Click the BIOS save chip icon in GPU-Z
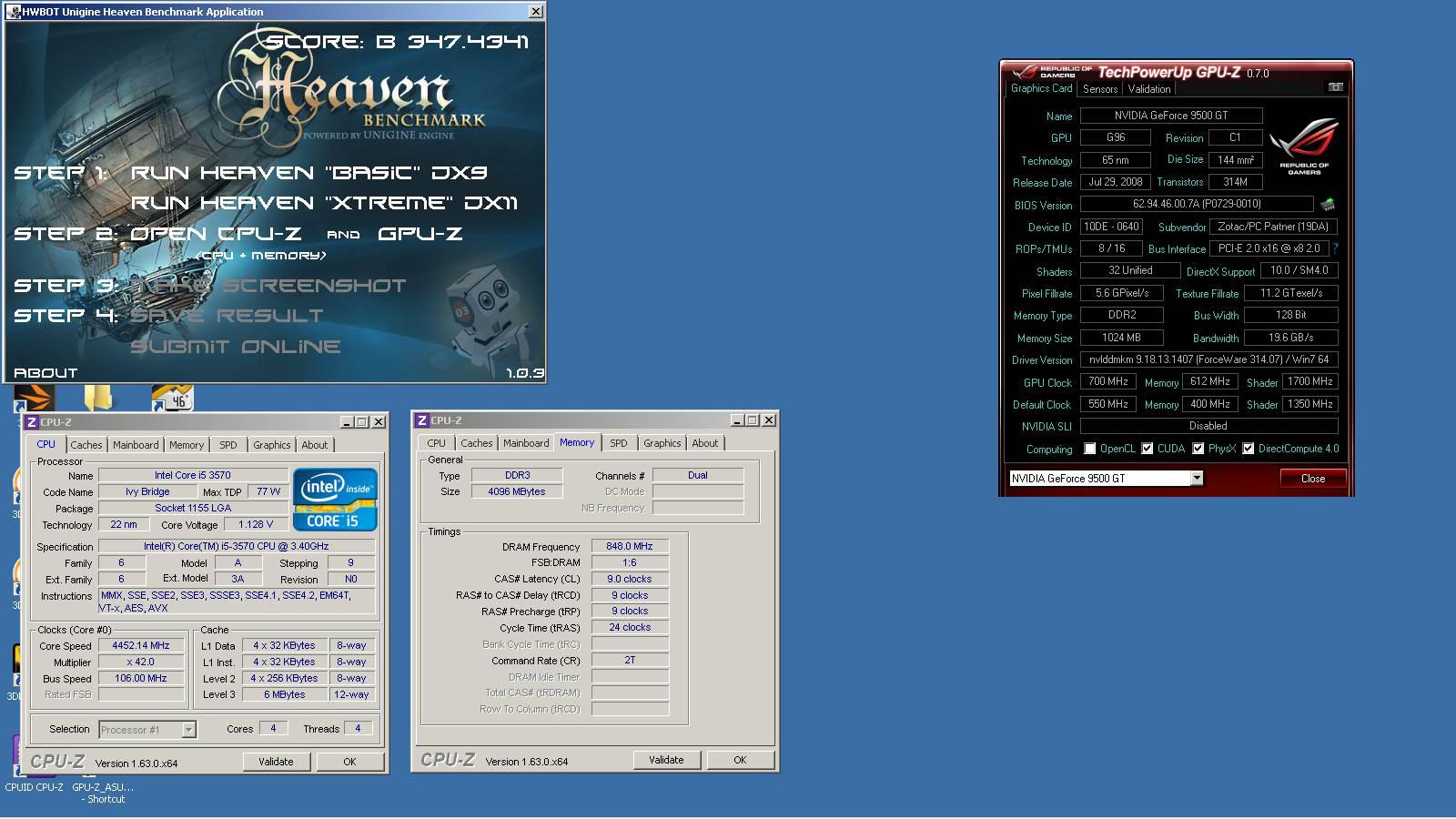This screenshot has width=1456, height=819. tap(1328, 205)
